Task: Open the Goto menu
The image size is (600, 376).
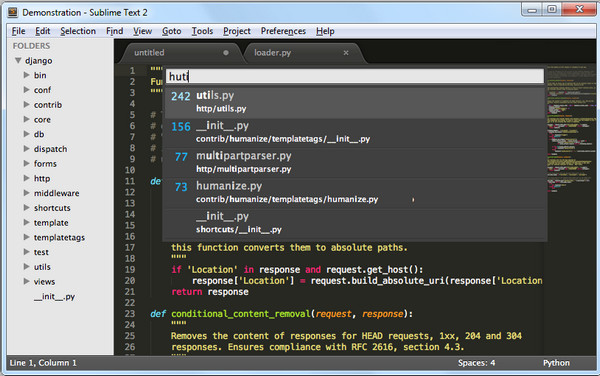Action: point(171,31)
